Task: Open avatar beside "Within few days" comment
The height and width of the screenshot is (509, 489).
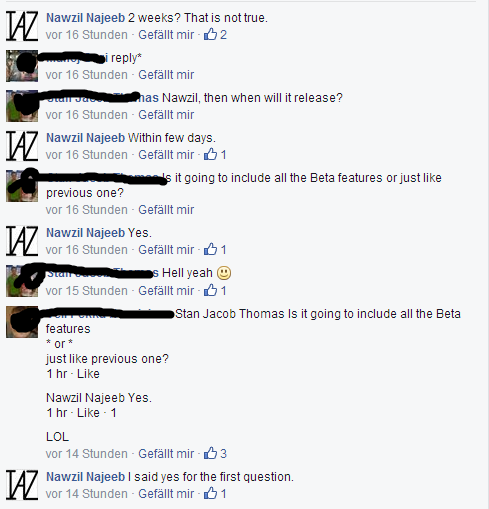Action: coord(22,146)
